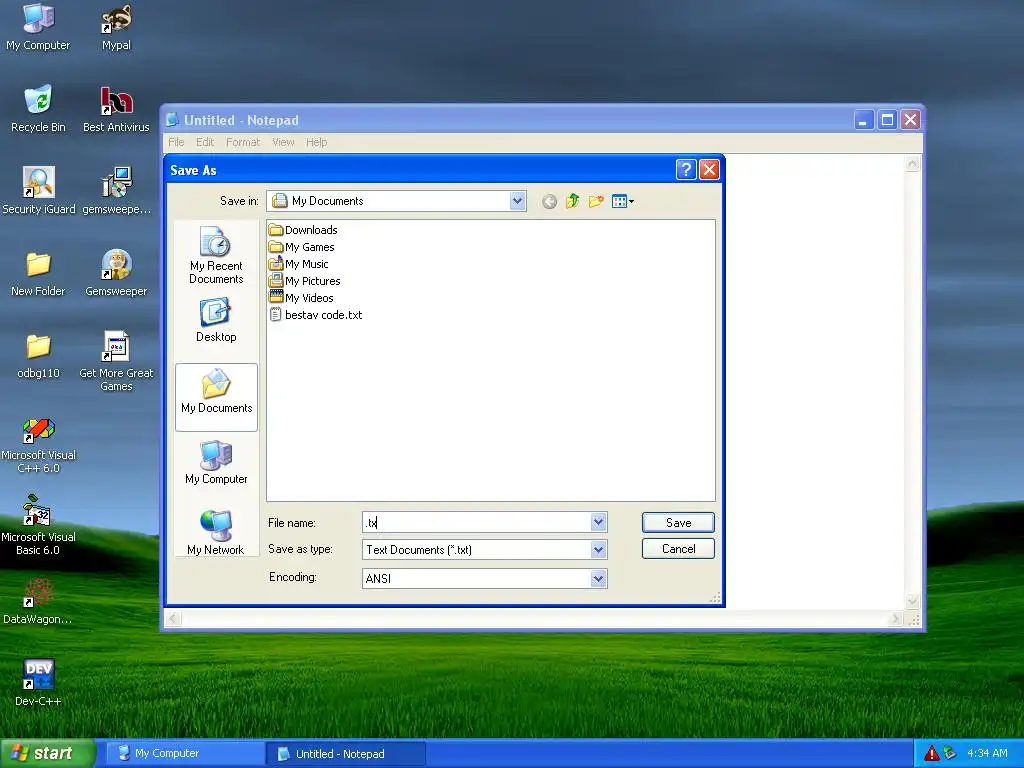Open the File menu in Notepad
Image resolution: width=1024 pixels, height=768 pixels.
coord(176,142)
